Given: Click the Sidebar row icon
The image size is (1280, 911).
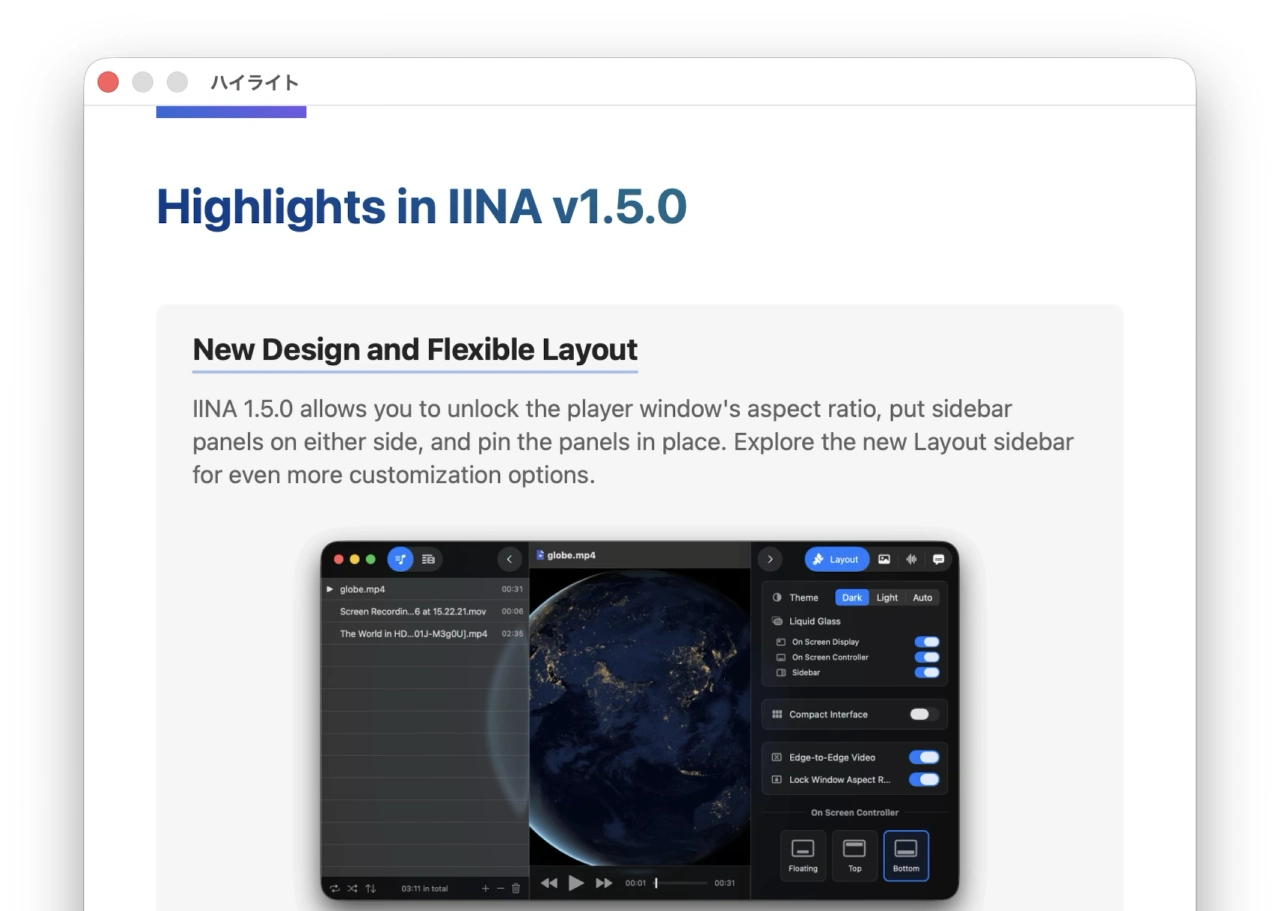Looking at the screenshot, I should point(781,672).
